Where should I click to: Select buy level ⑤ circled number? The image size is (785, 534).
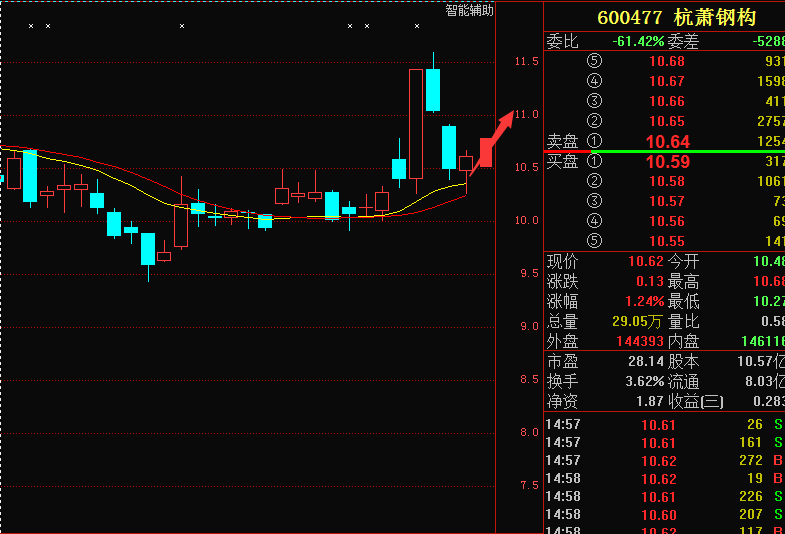click(x=594, y=241)
